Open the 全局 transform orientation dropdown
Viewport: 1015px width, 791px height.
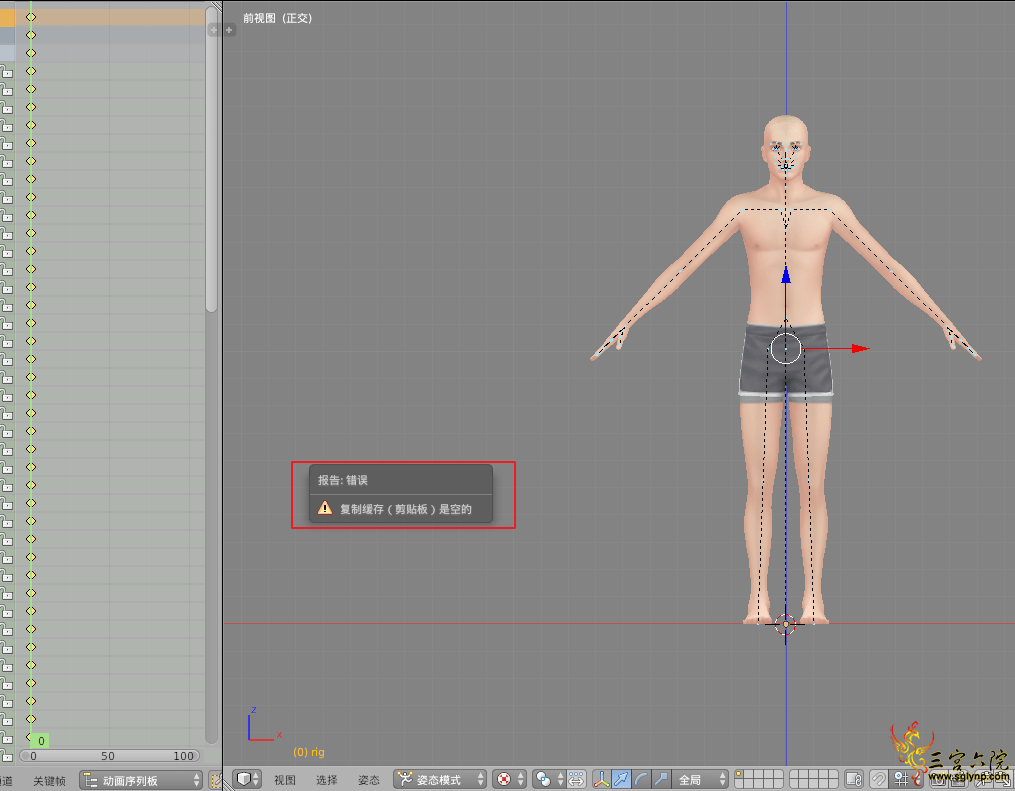pyautogui.click(x=700, y=779)
